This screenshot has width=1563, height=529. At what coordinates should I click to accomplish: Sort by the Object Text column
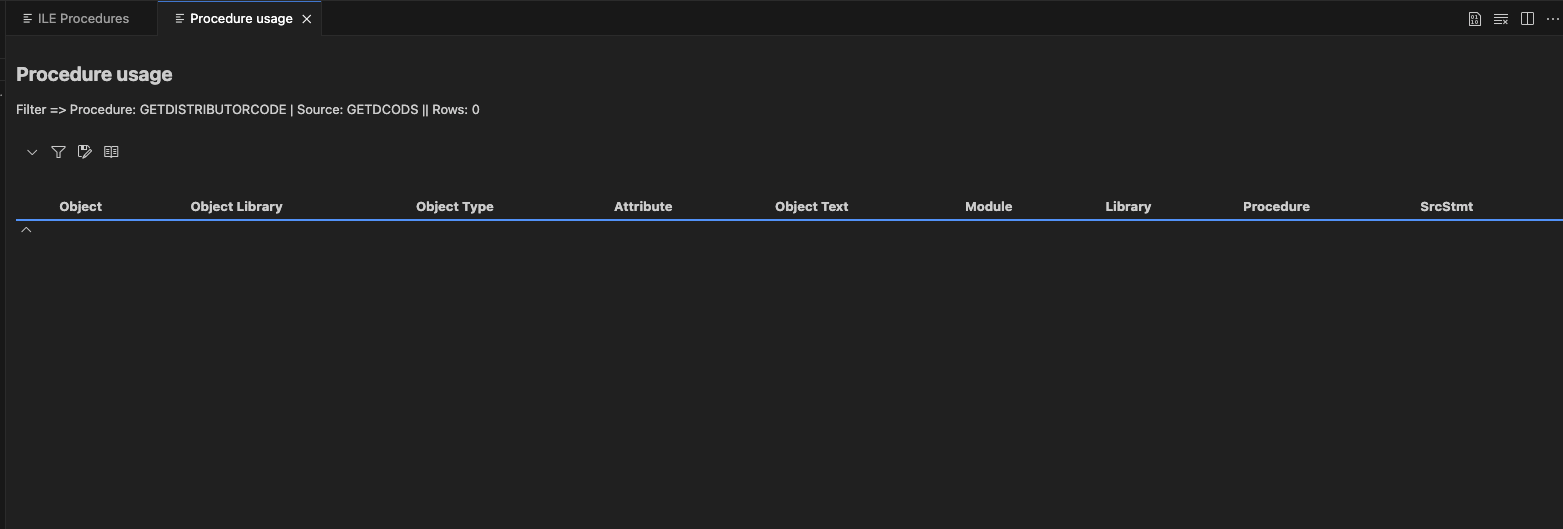tap(811, 207)
